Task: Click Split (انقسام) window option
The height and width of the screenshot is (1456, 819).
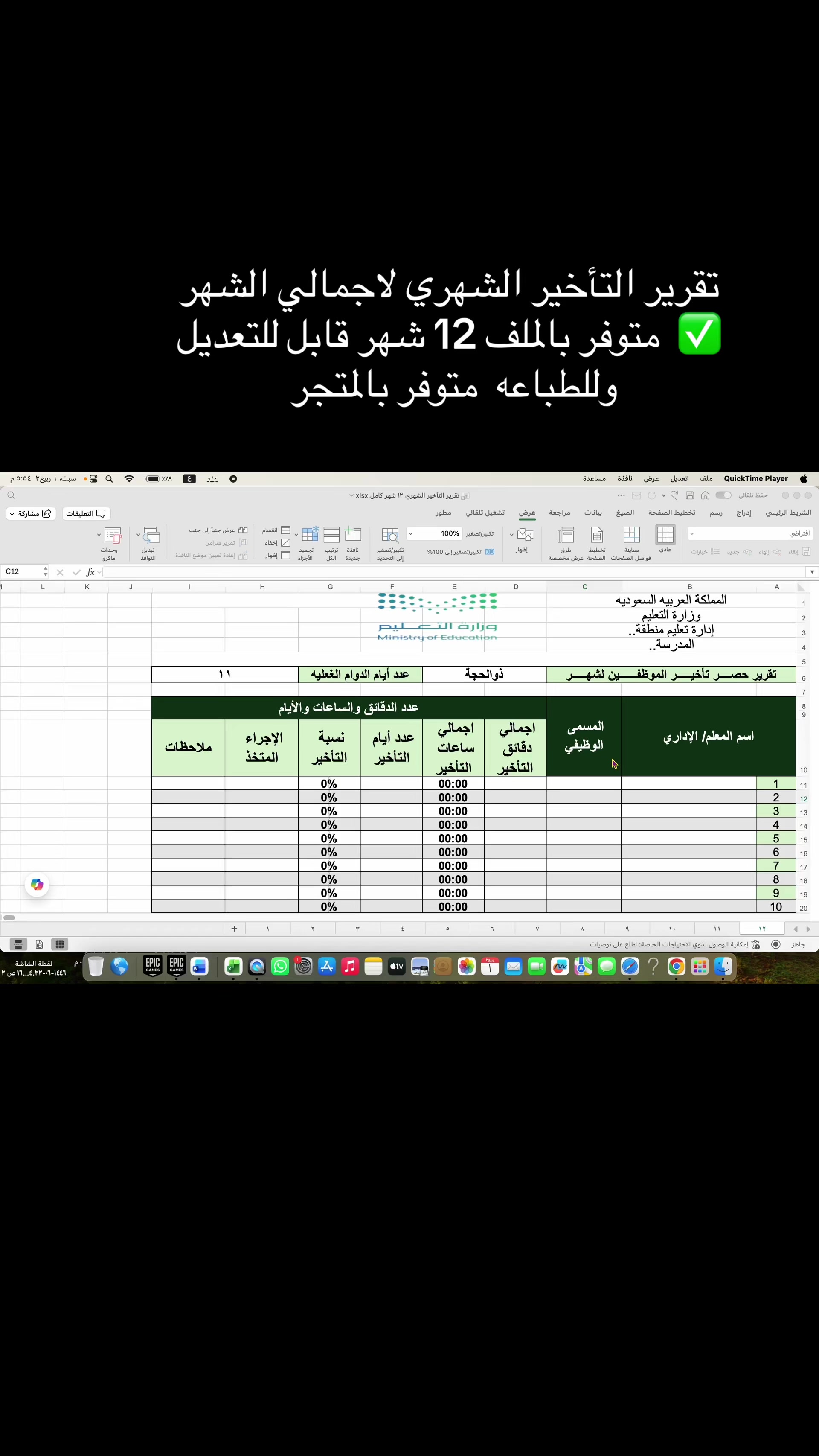Action: tap(277, 530)
